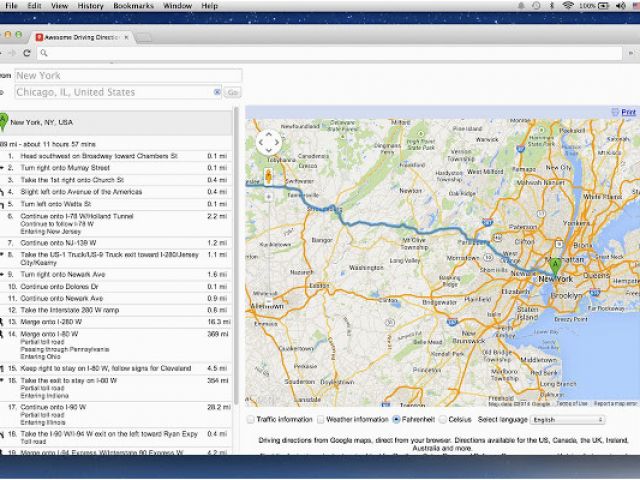640x480 pixels.
Task: Select step 11 Continue onto Newark Ave
Action: (116, 298)
